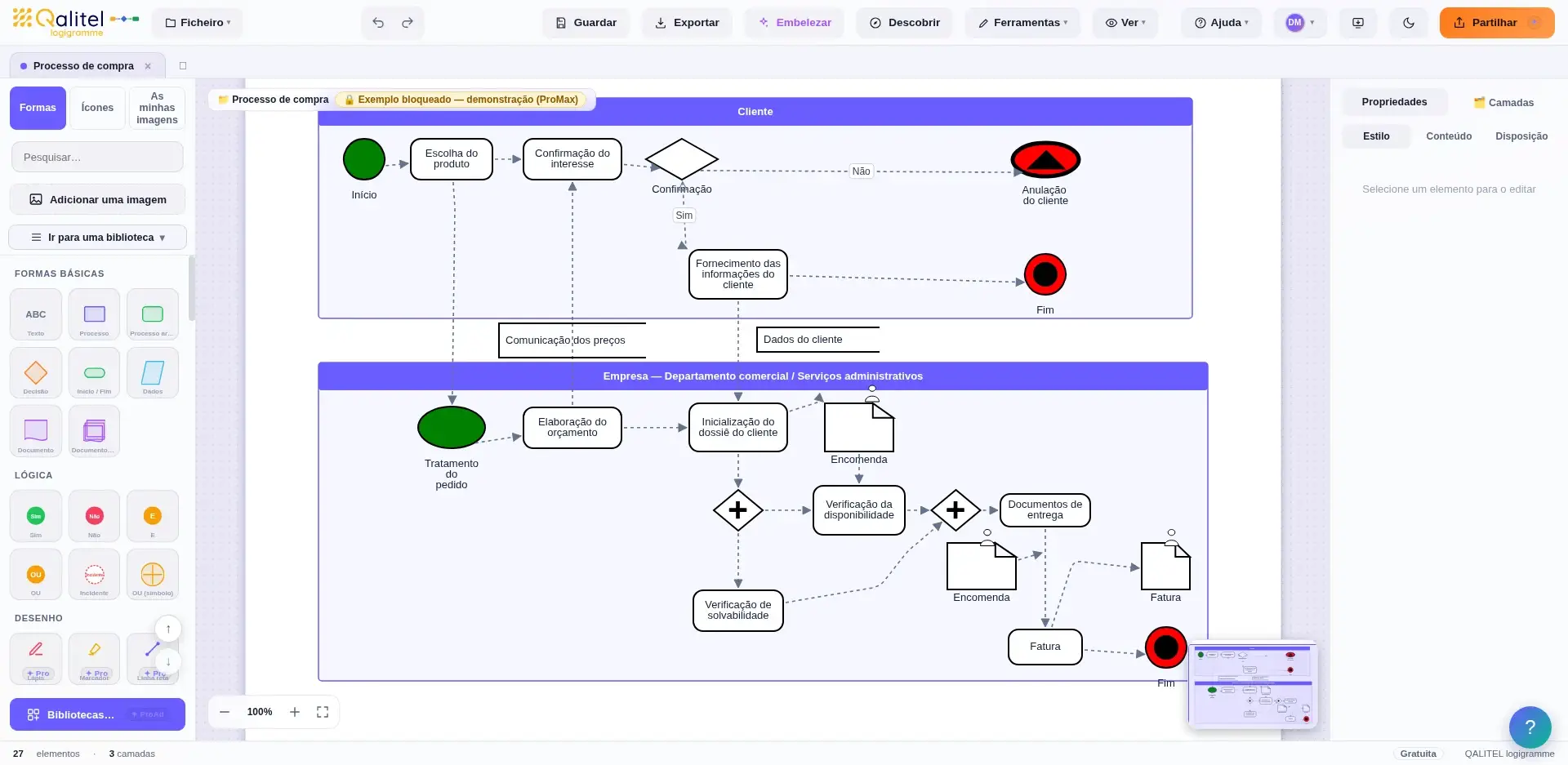This screenshot has width=1568, height=765.
Task: Select the Texto (ABC) shape
Action: pos(36,314)
